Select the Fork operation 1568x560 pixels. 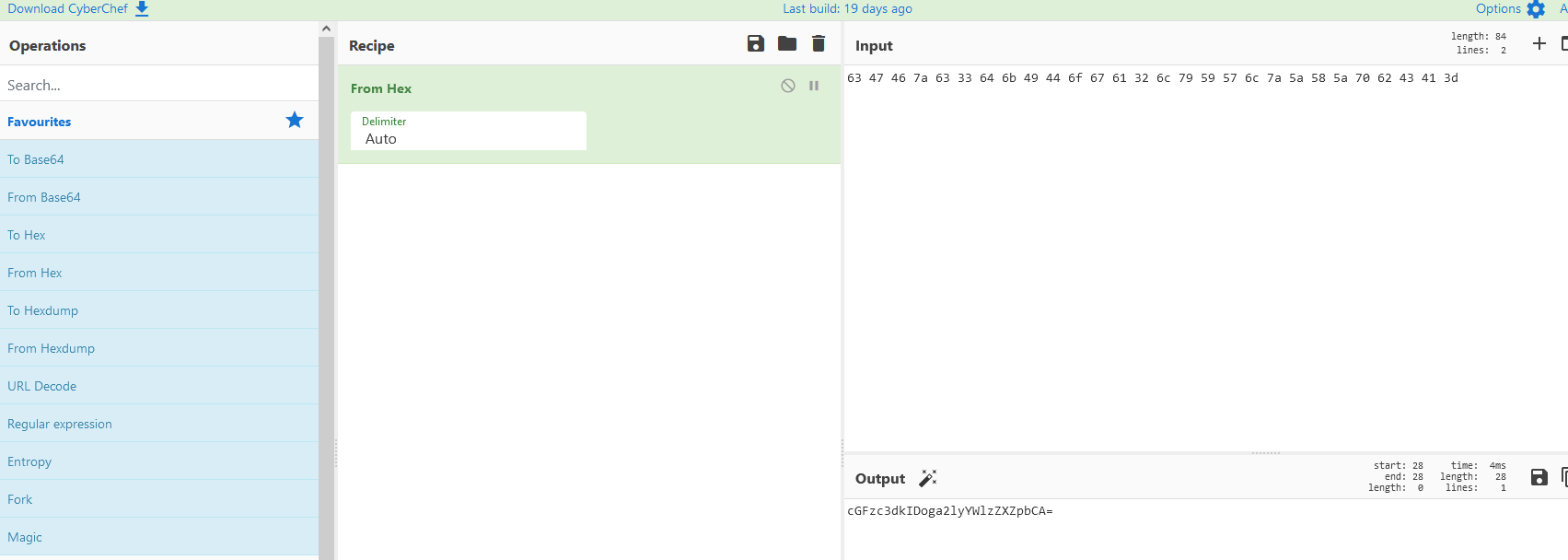[x=159, y=499]
